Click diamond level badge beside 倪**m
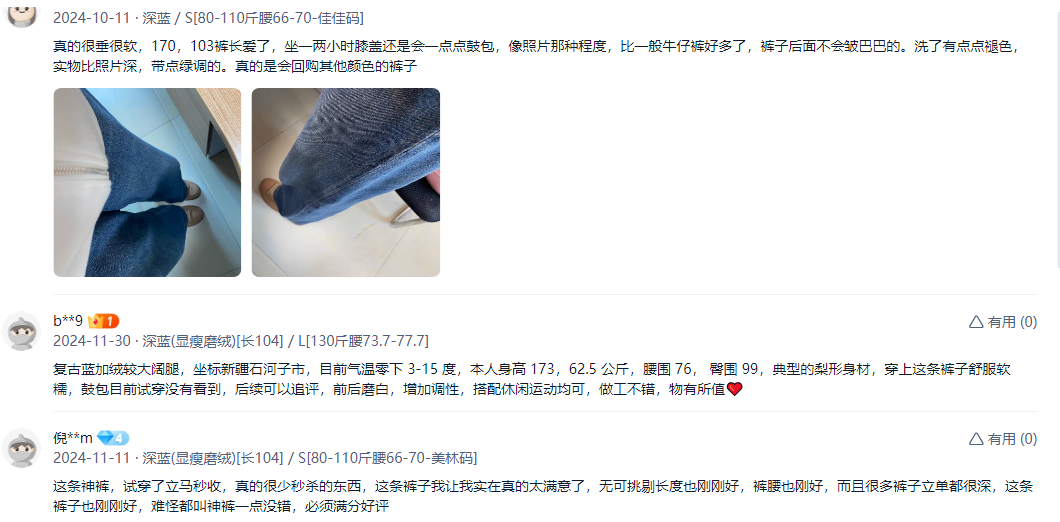The width and height of the screenshot is (1060, 522). pos(113,438)
